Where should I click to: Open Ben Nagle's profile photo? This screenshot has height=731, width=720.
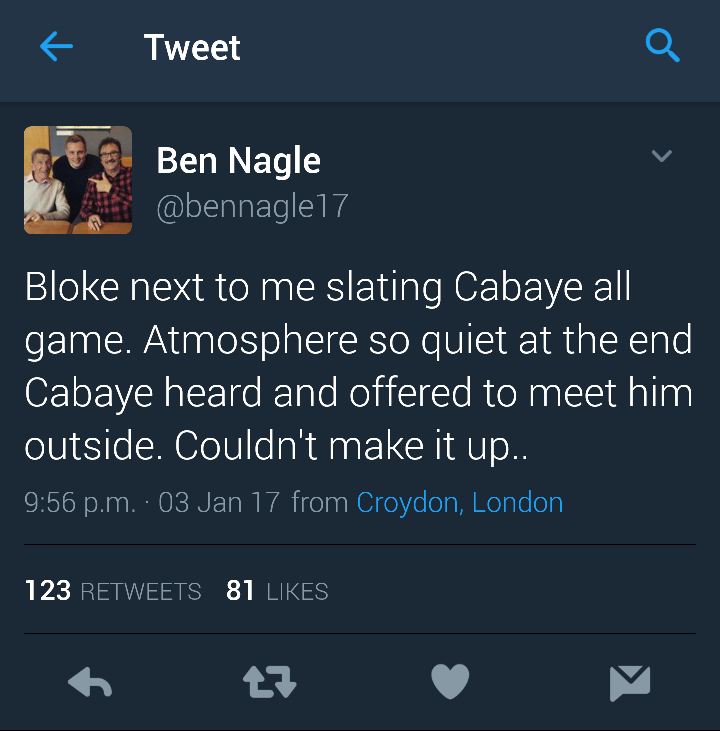(x=78, y=180)
